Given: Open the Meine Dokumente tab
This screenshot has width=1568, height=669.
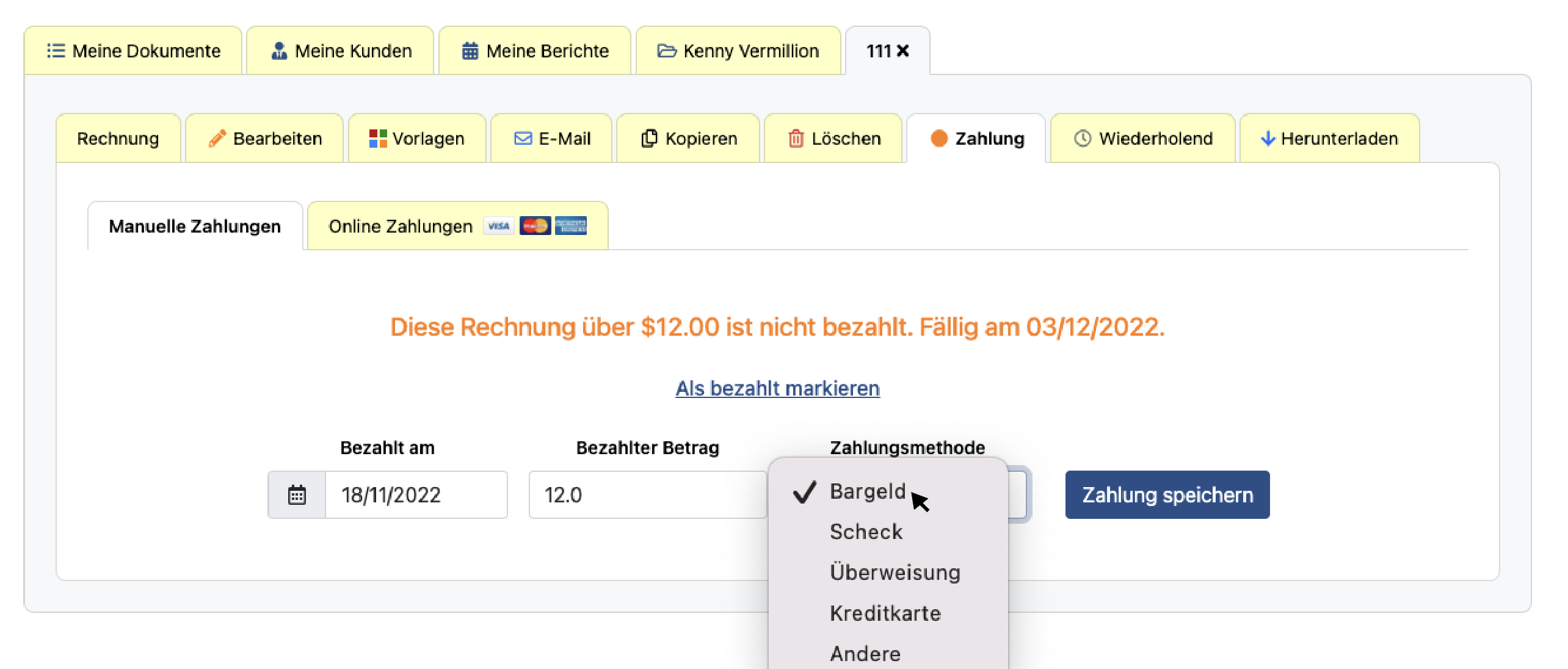Looking at the screenshot, I should coord(133,51).
